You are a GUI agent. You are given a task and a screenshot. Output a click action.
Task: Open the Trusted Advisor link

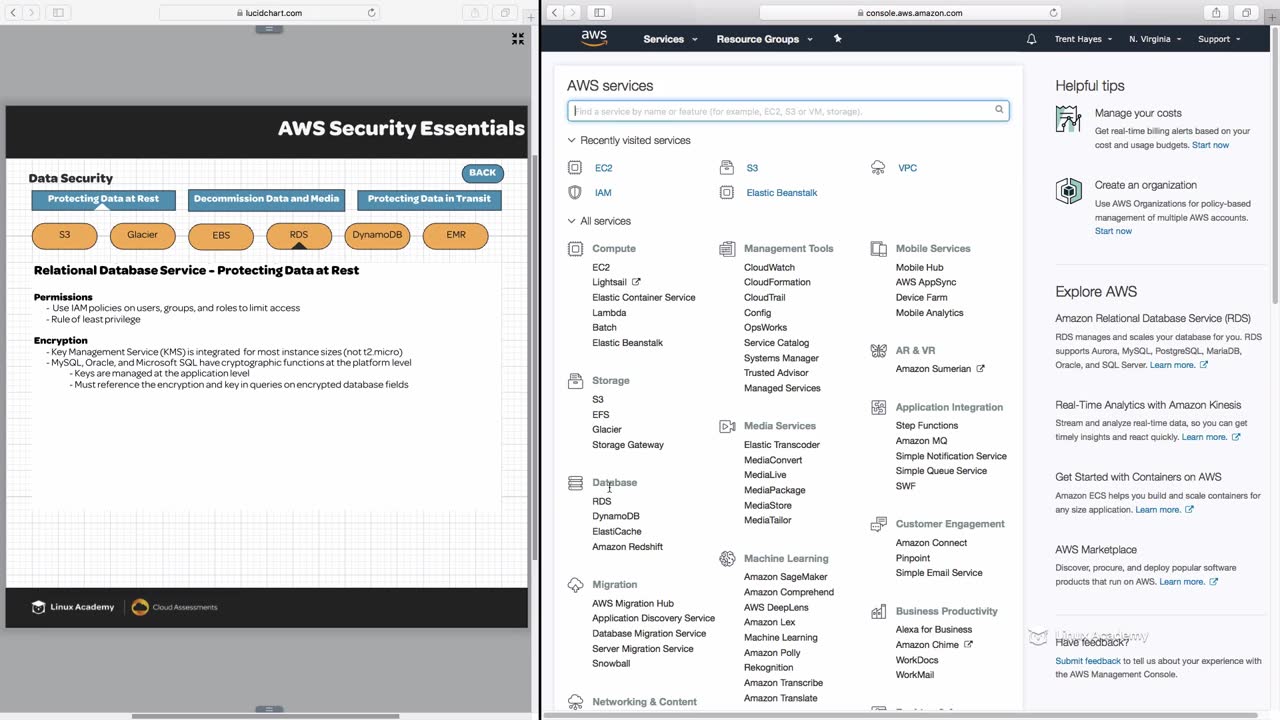click(x=776, y=373)
